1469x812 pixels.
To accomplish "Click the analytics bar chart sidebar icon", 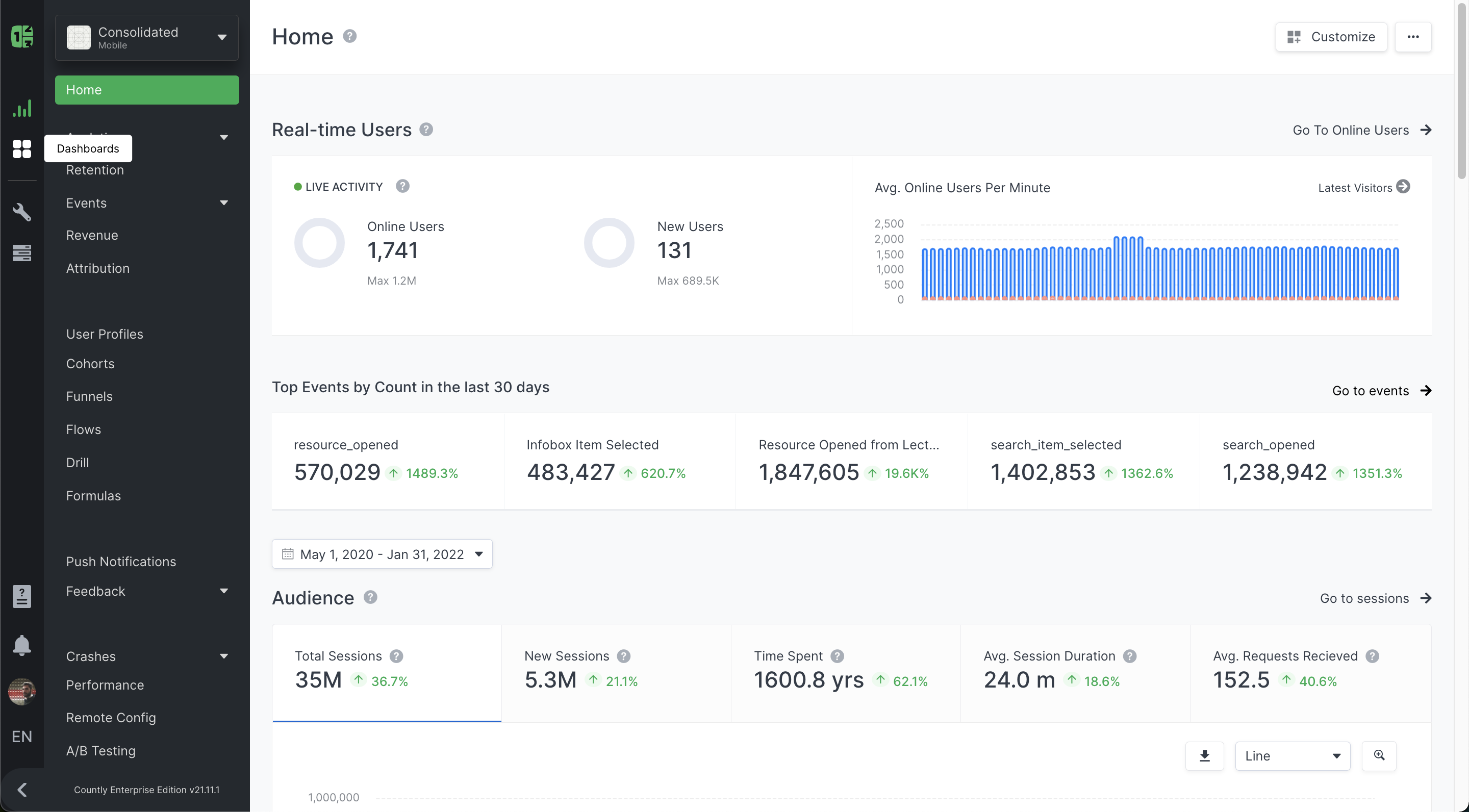I will (x=21, y=108).
